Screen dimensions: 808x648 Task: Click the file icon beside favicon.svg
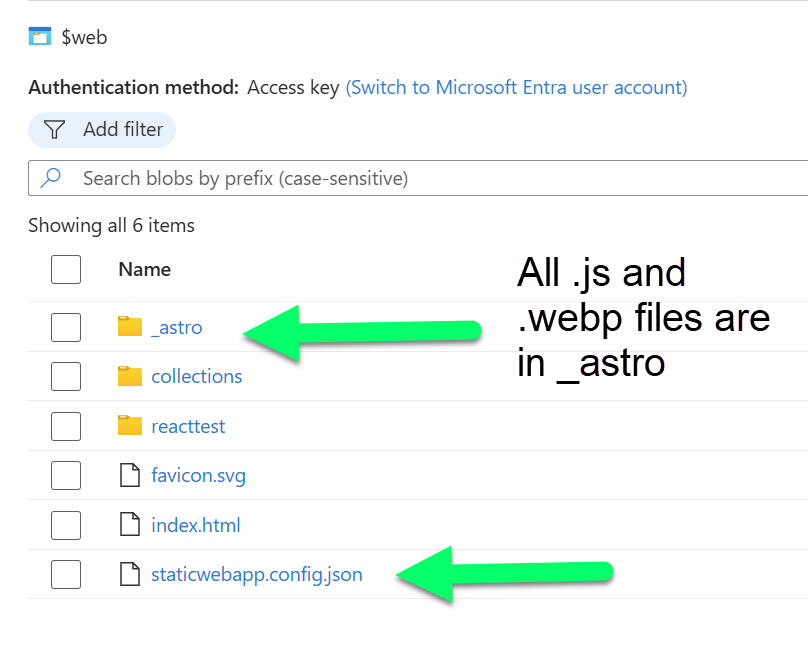click(130, 475)
